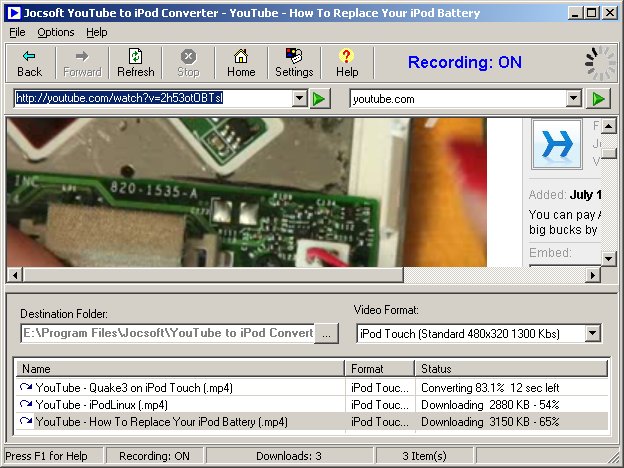Go to the Home page

(241, 63)
